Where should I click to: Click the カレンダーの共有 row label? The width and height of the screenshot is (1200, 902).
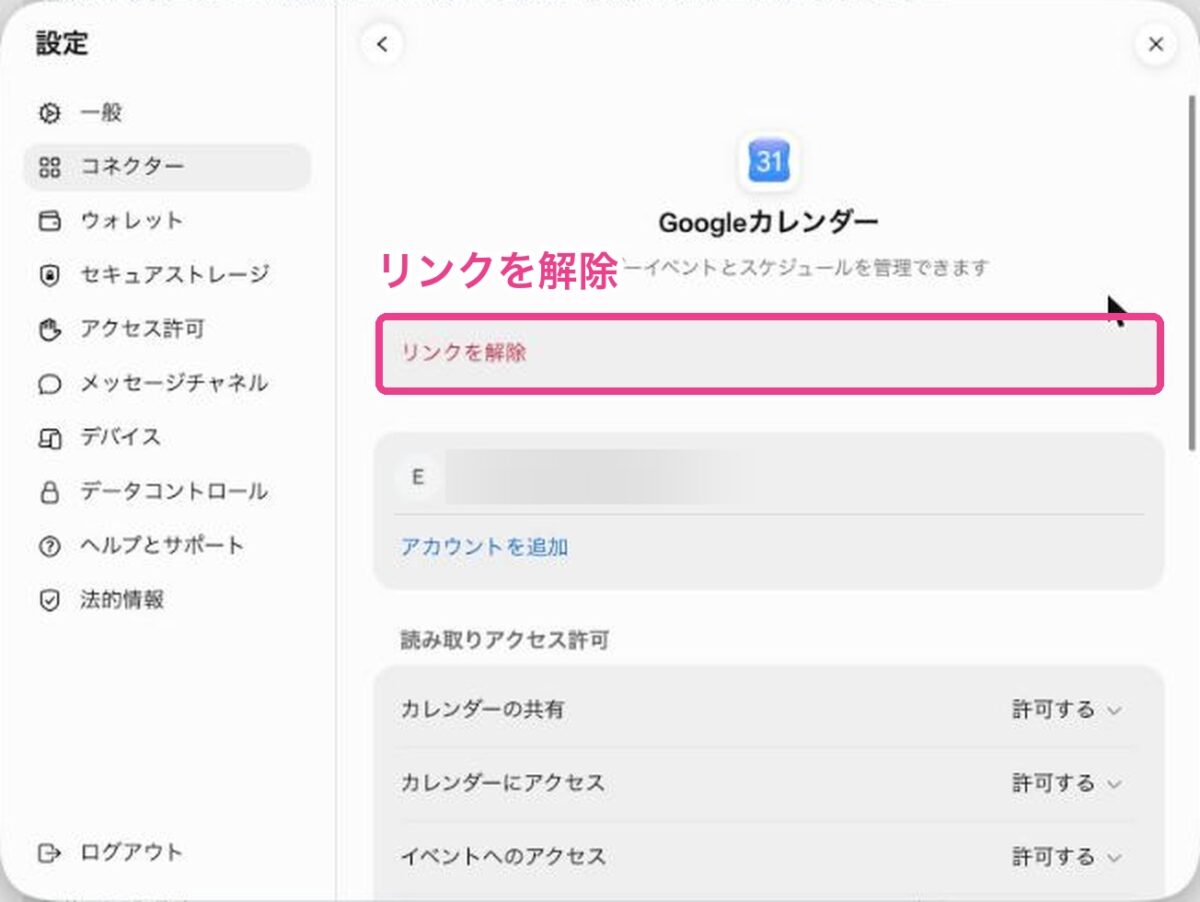click(x=482, y=710)
